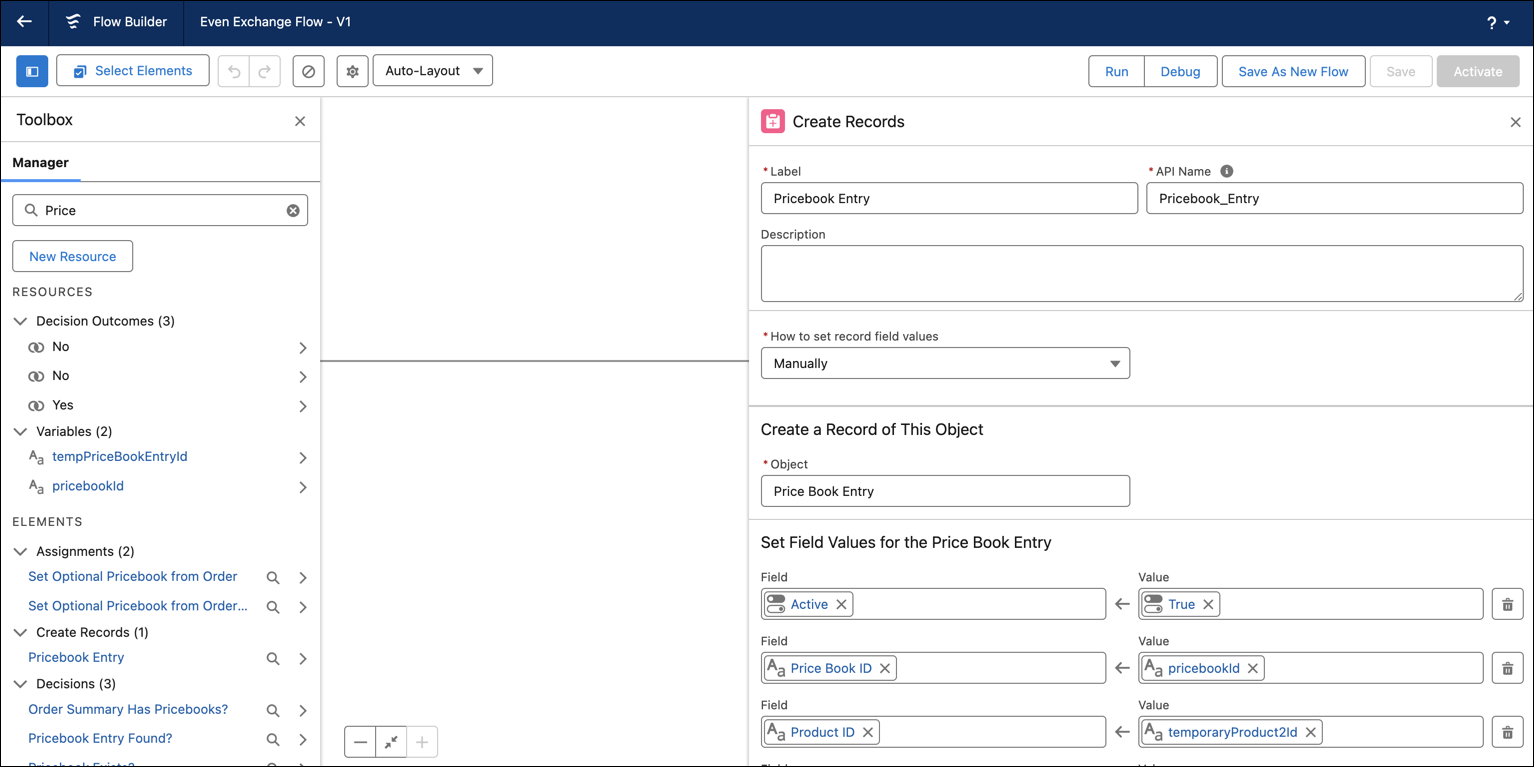Locate Pricebook Entry element on canvas

(272, 659)
